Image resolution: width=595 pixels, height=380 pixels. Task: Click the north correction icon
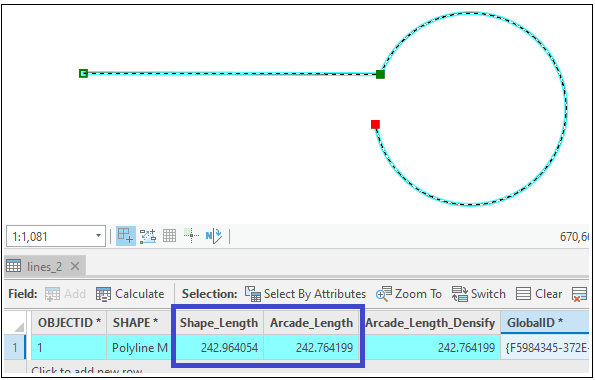tap(214, 236)
